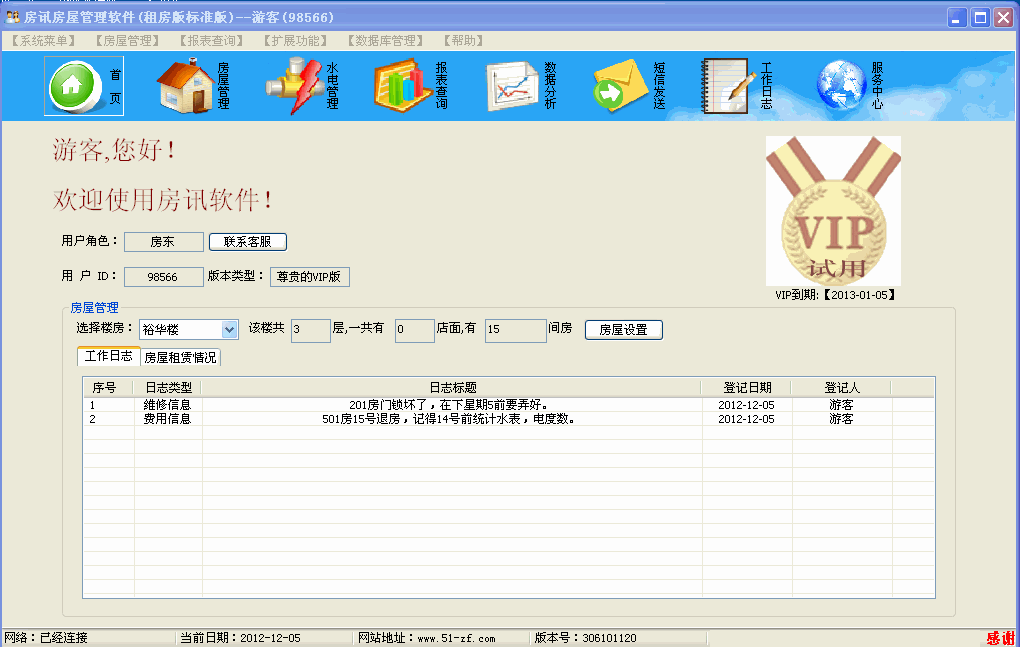1020x647 pixels.
Task: Switch to the 工作日志 tab
Action: tap(109, 356)
